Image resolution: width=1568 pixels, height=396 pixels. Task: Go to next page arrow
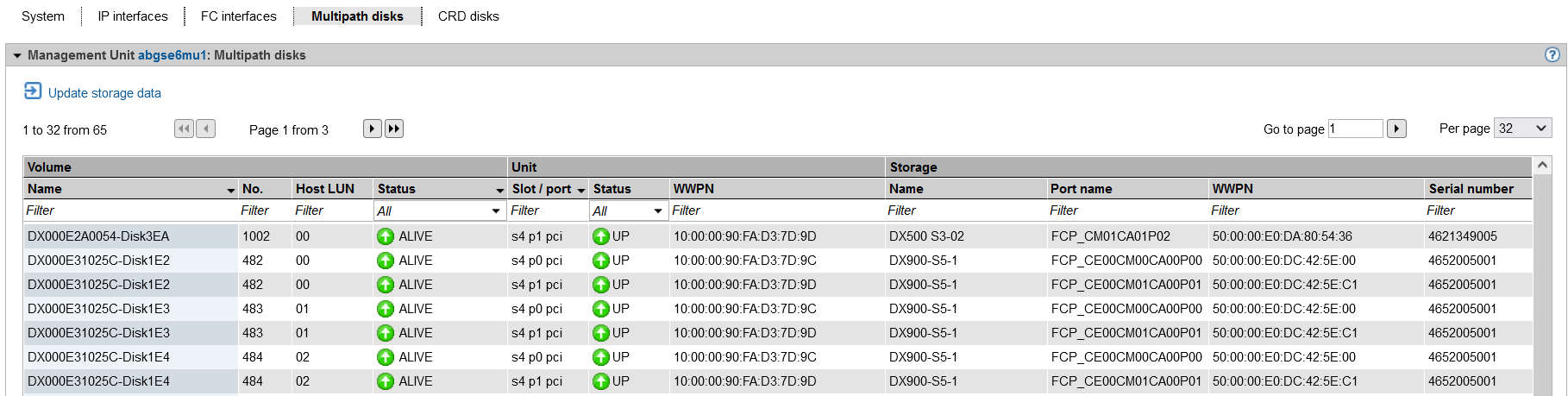(372, 129)
